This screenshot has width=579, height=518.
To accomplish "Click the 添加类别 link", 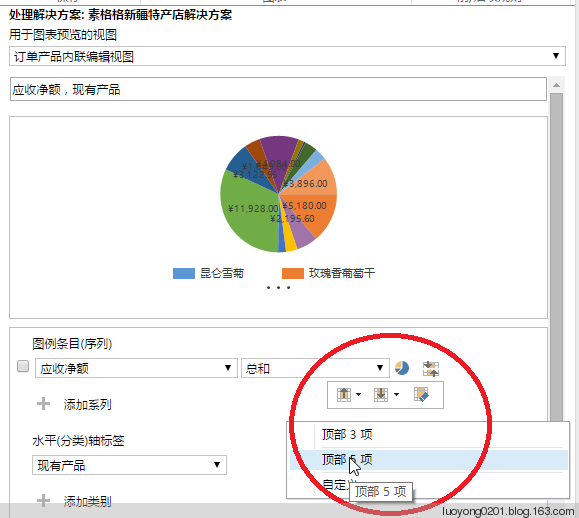I will [87, 501].
